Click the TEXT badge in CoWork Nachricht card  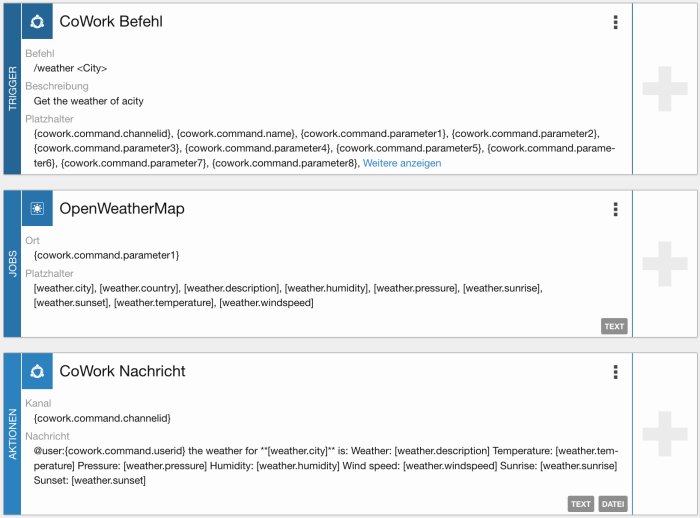pyautogui.click(x=580, y=504)
